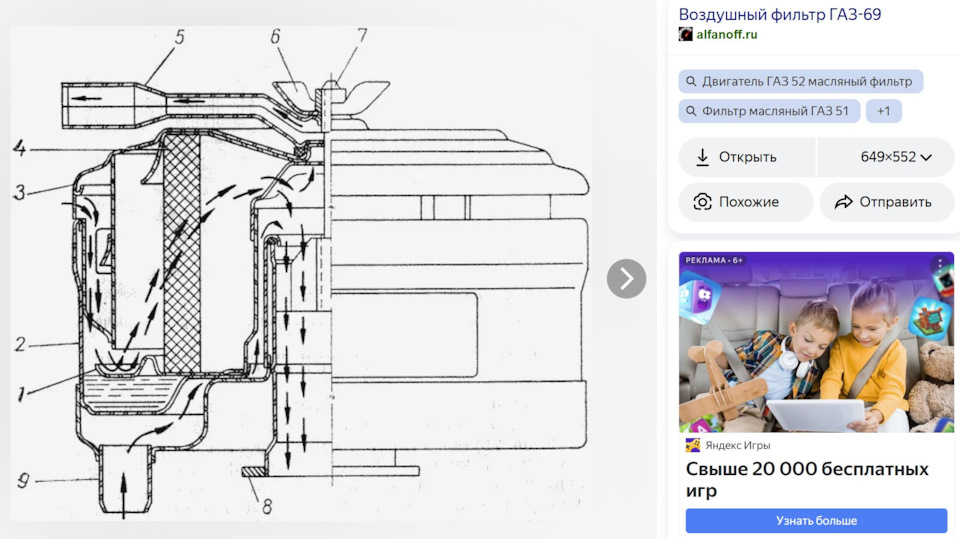Click the РЕКЛАМА 6+ ad label
This screenshot has width=960, height=539.
pos(714,260)
